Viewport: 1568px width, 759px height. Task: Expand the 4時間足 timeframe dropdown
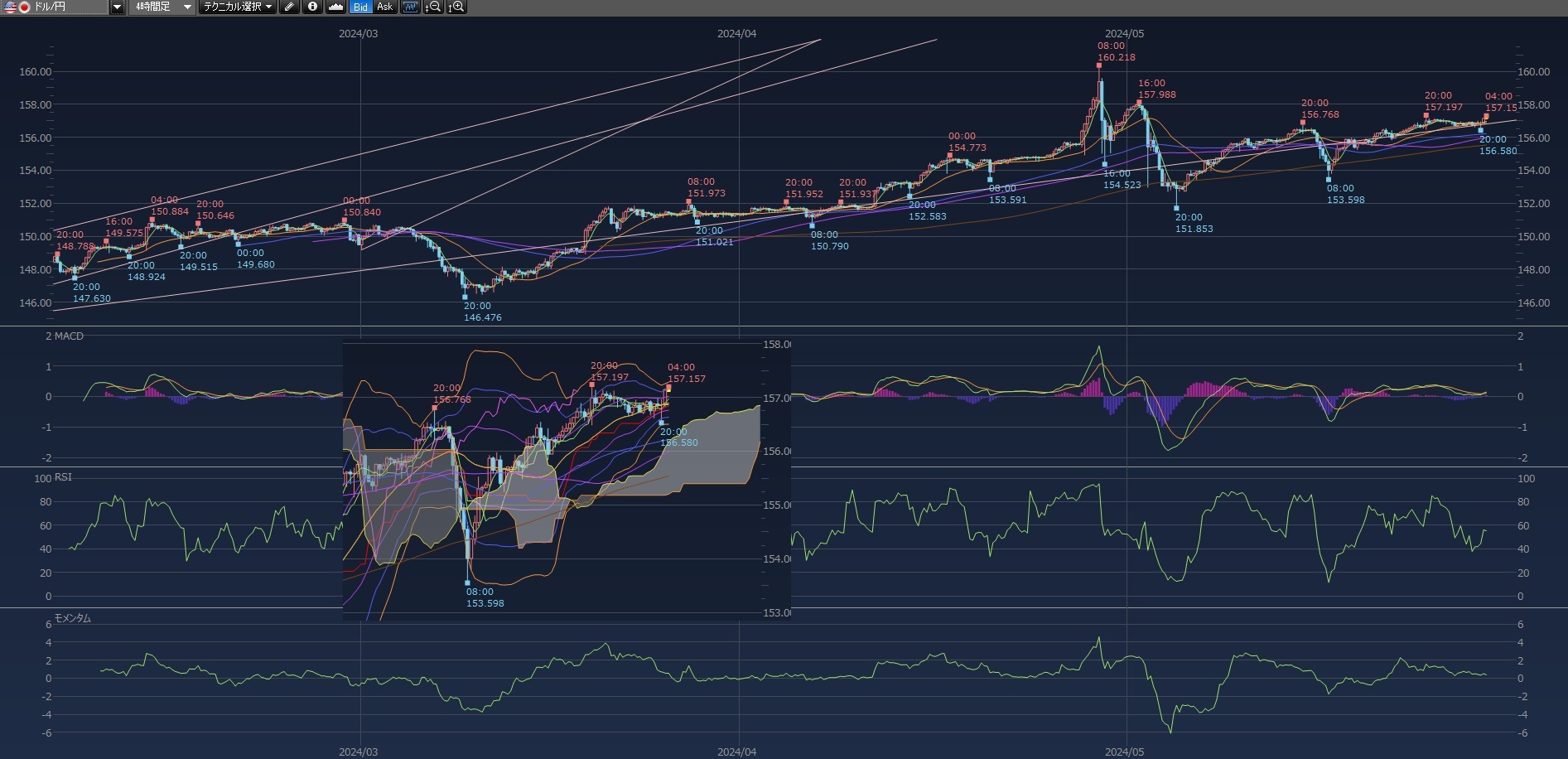point(187,7)
